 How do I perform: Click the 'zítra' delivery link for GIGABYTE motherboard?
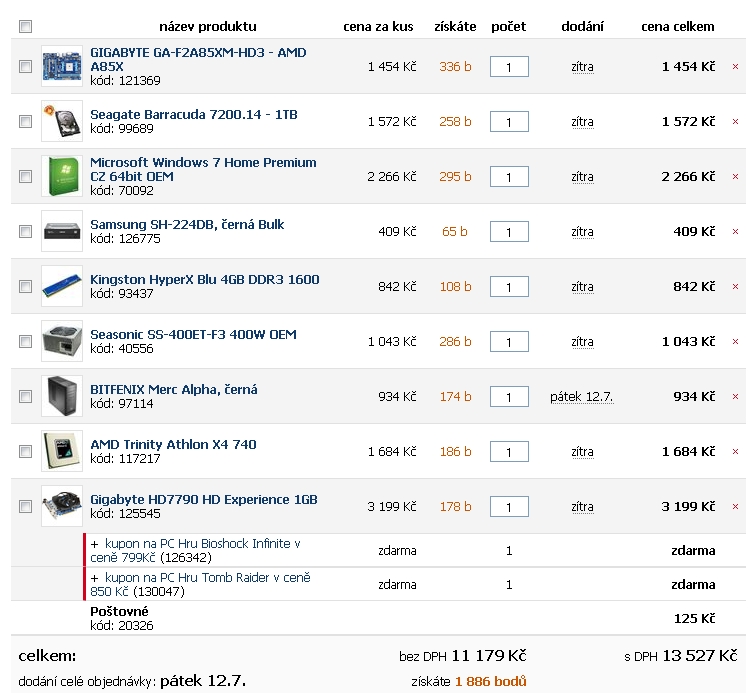point(582,67)
